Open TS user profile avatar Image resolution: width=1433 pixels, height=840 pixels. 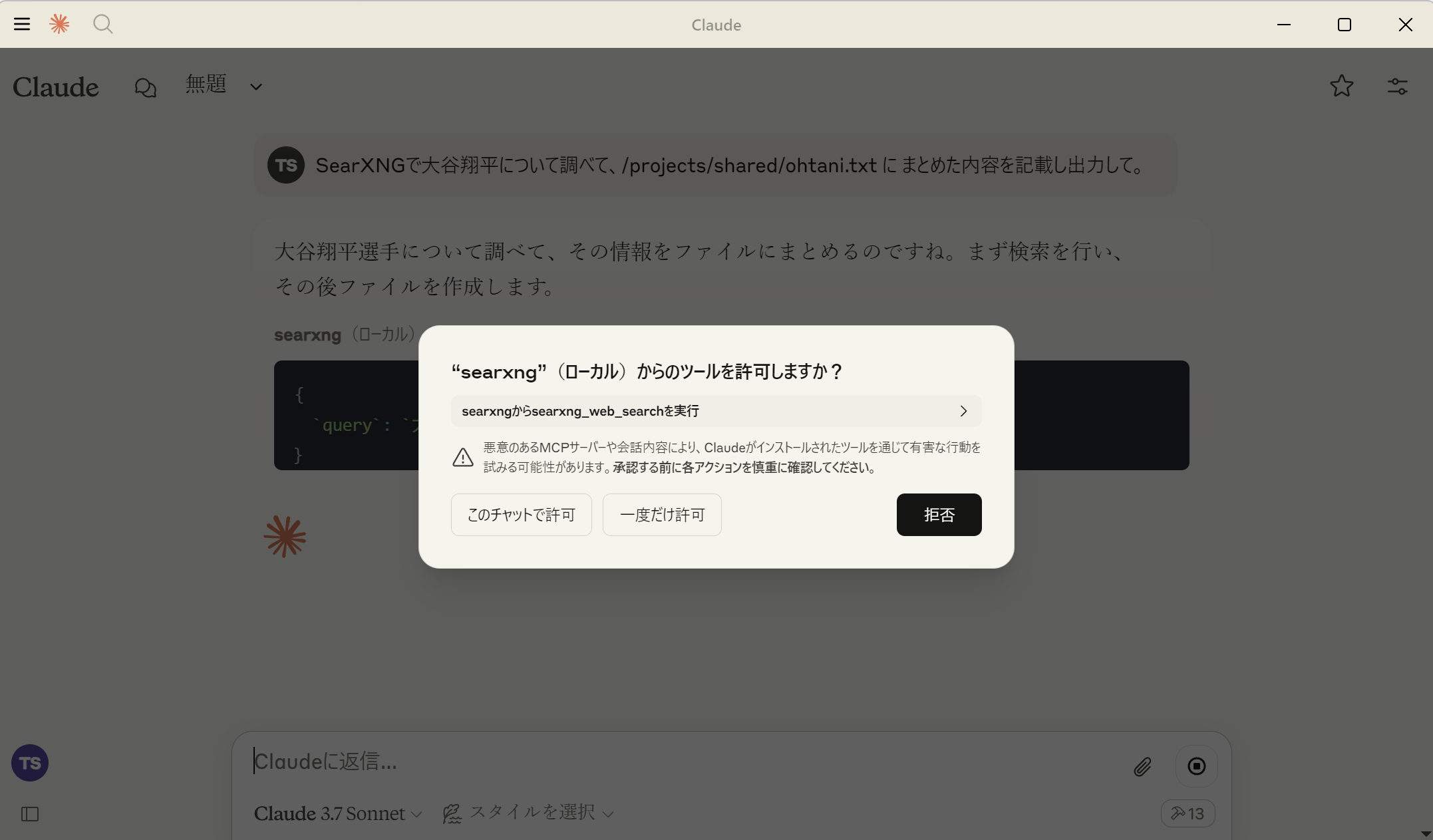30,763
